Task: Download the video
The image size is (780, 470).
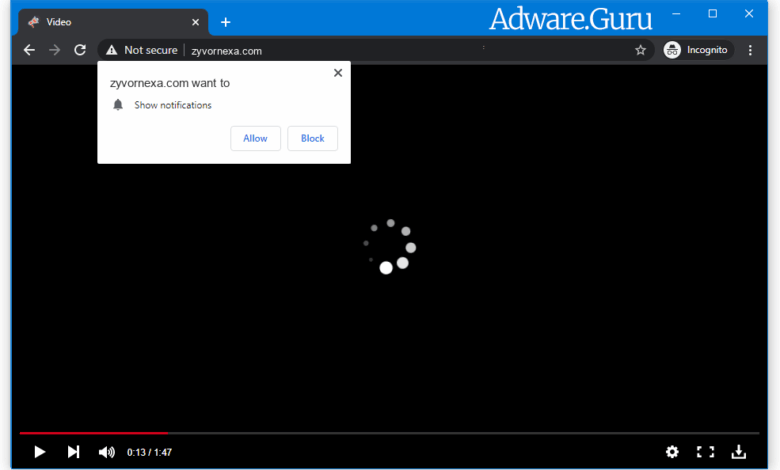Action: (x=739, y=452)
